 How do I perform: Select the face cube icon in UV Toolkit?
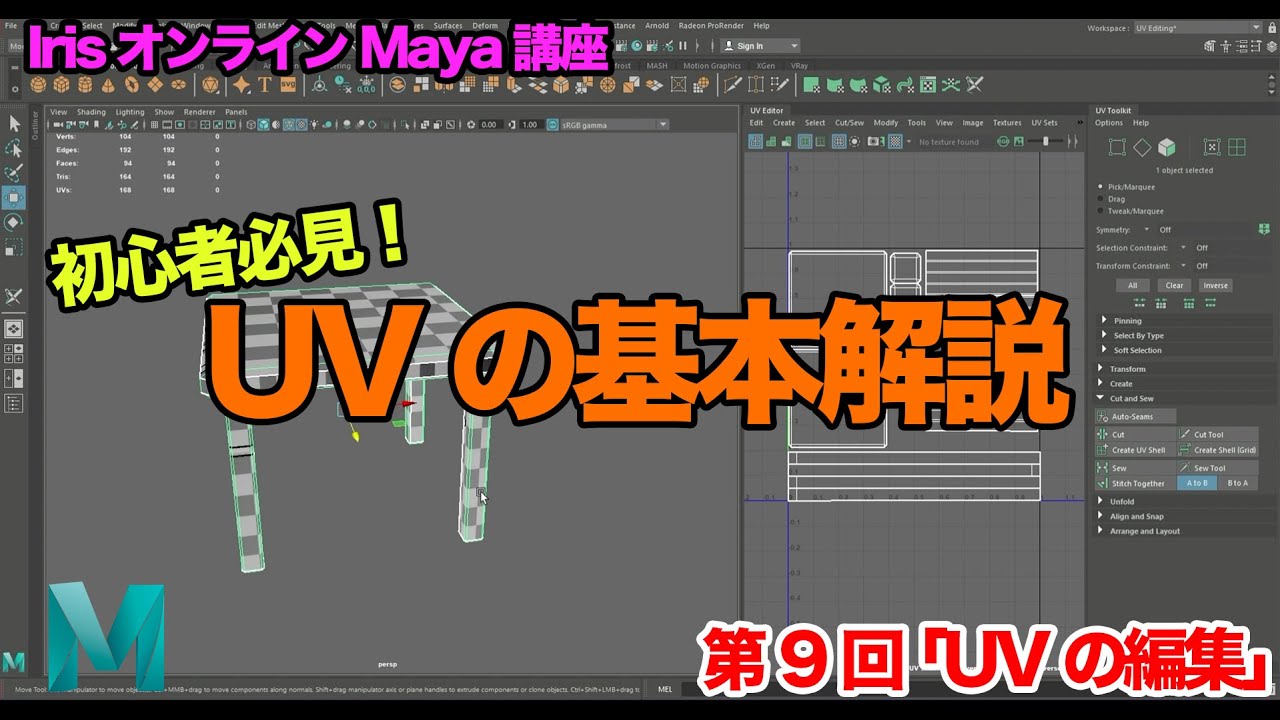tap(1166, 148)
